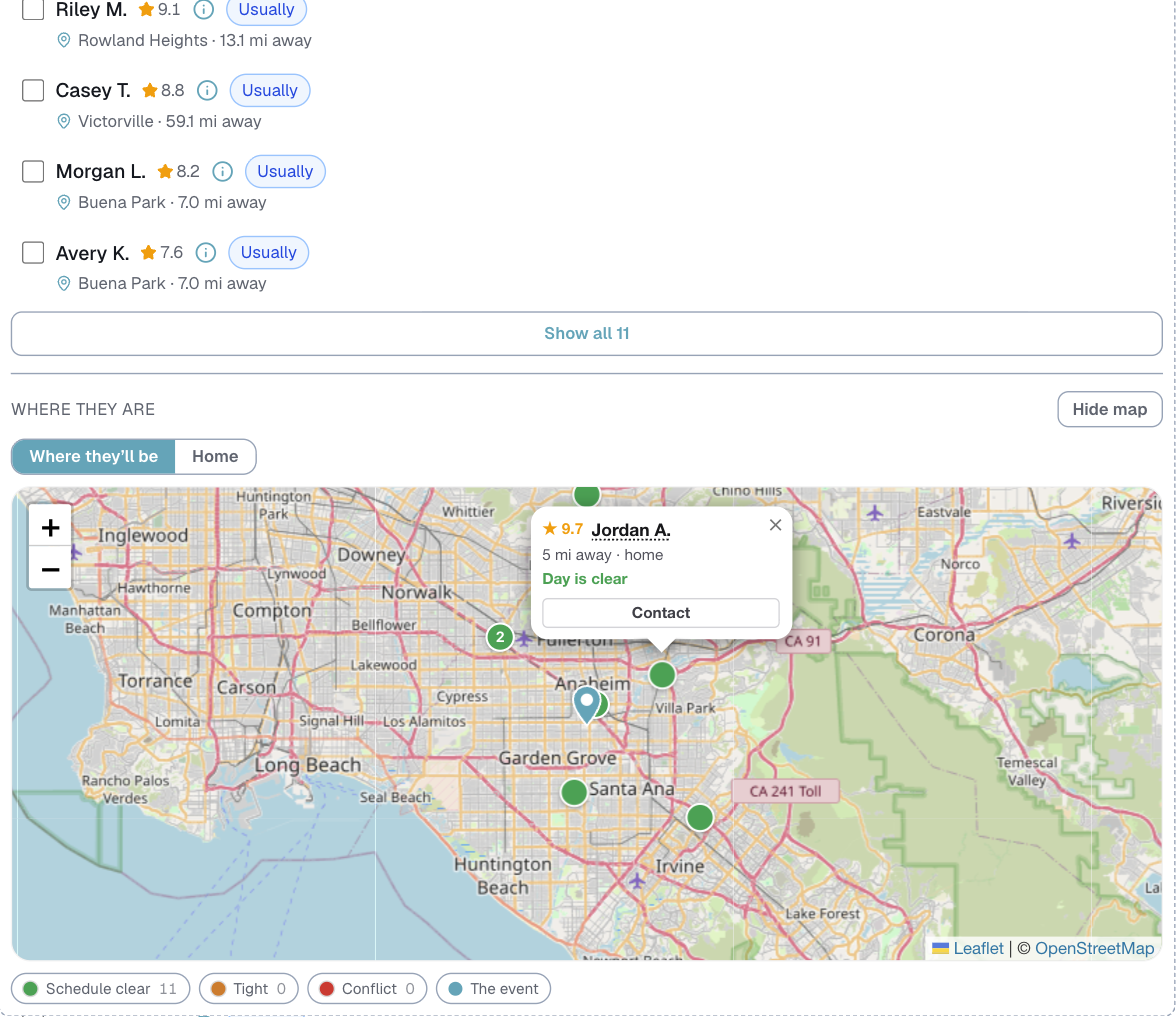Check the box for Morgan L.
This screenshot has width=1176, height=1017.
33,171
